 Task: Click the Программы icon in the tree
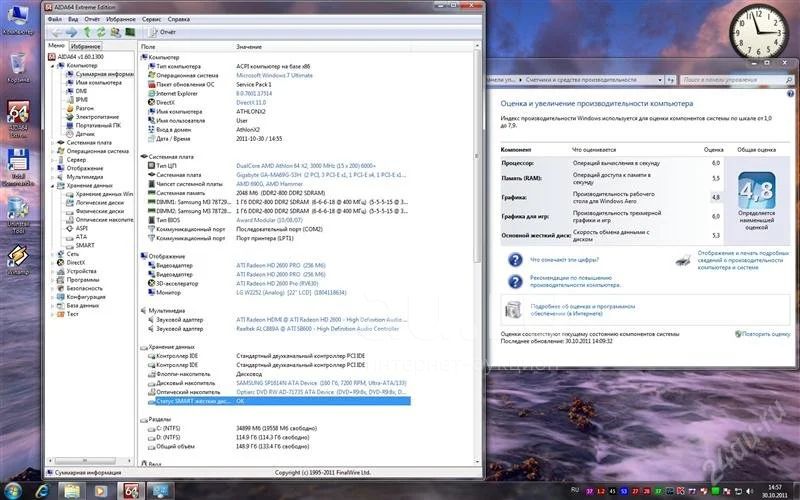pyautogui.click(x=61, y=280)
